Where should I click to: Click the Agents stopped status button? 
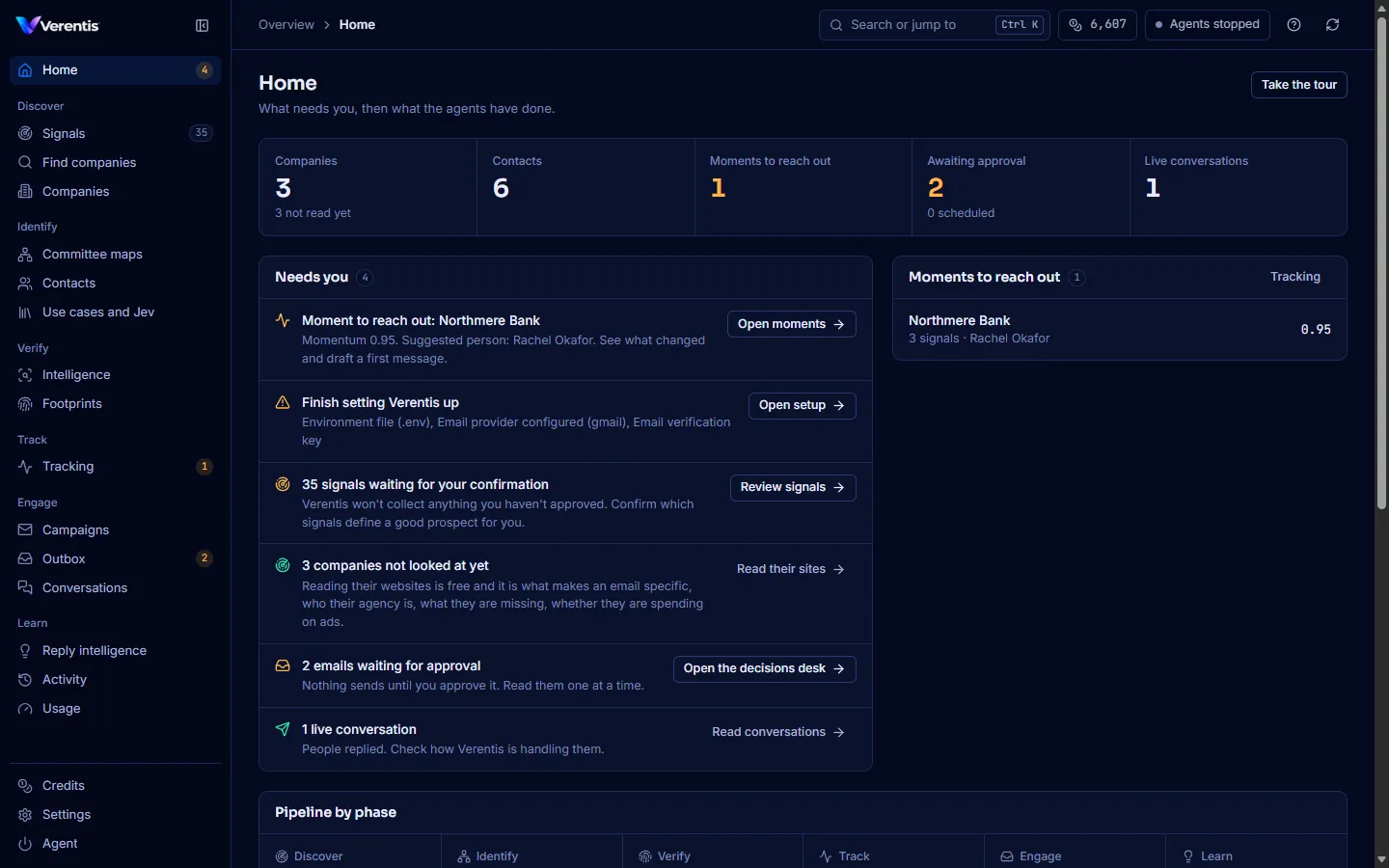click(x=1208, y=25)
